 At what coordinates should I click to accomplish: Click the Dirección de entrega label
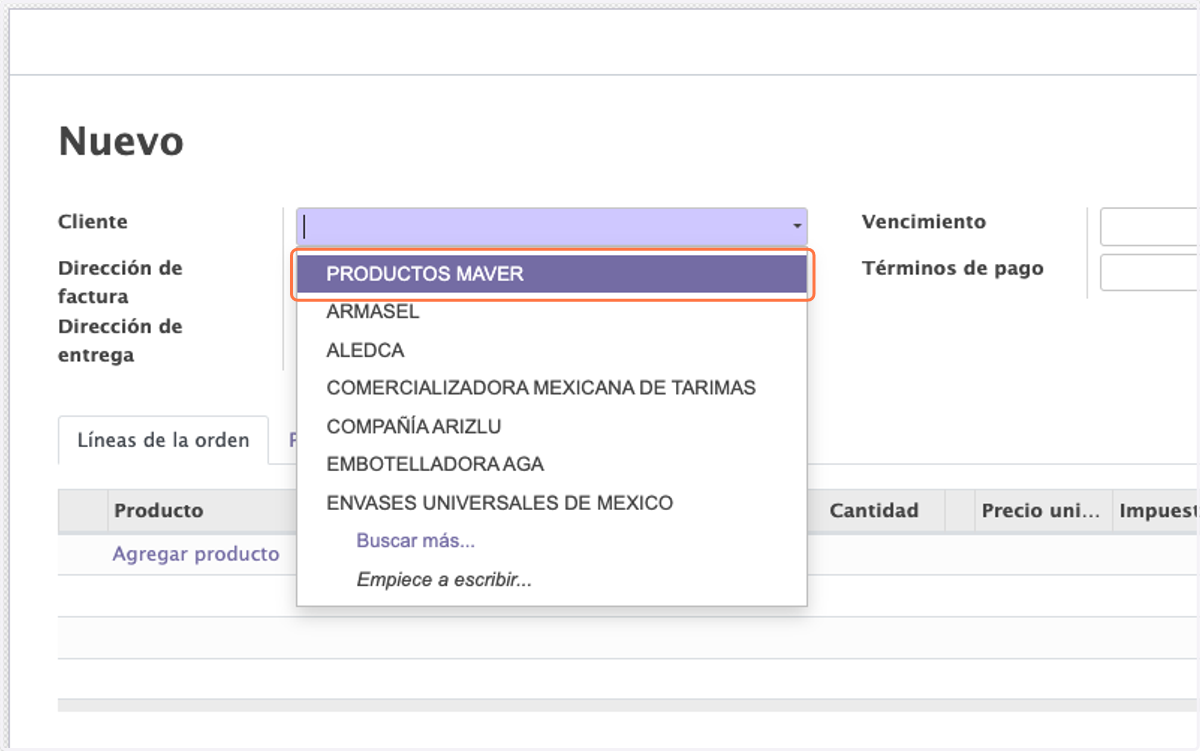click(x=120, y=340)
